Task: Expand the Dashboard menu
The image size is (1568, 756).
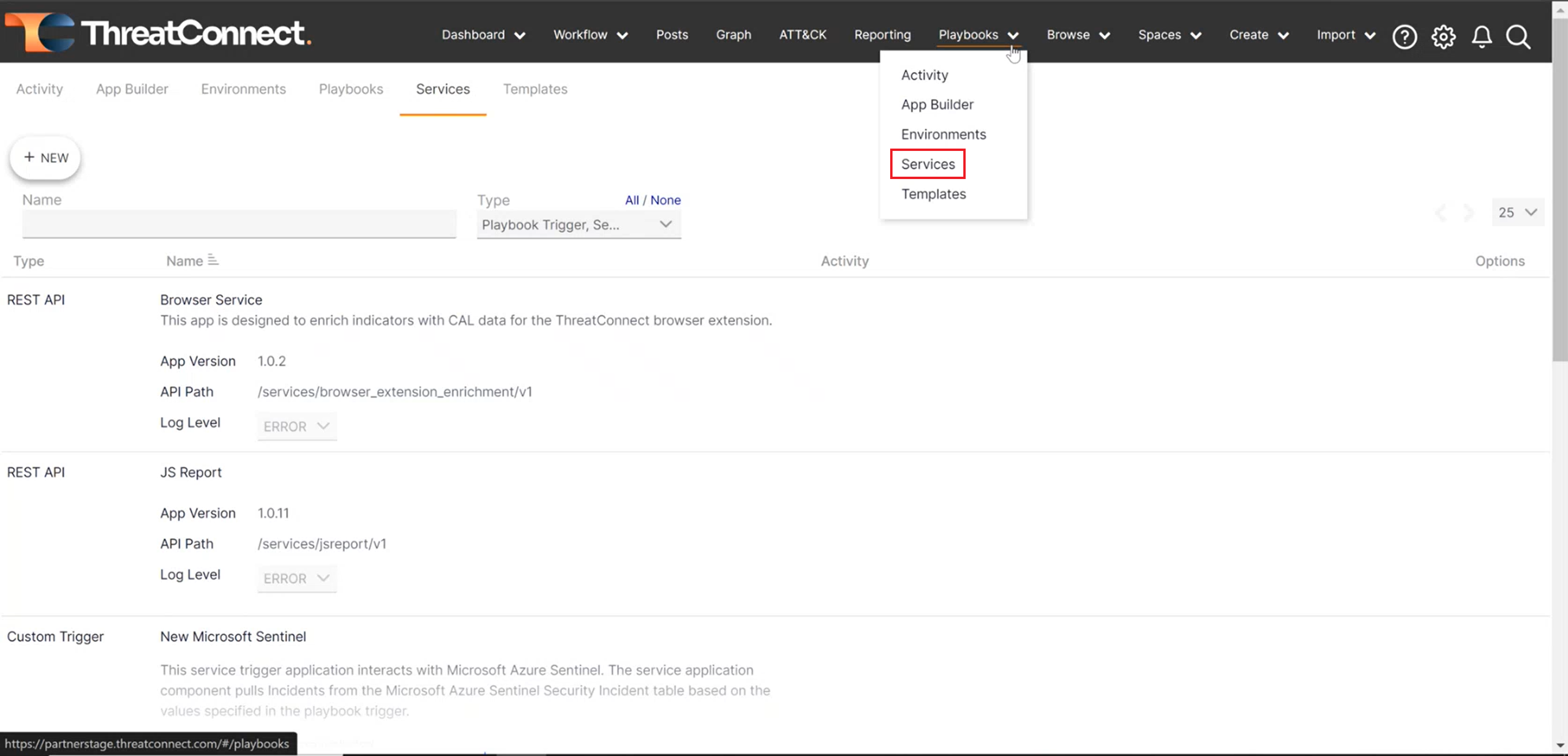Action: tap(483, 35)
